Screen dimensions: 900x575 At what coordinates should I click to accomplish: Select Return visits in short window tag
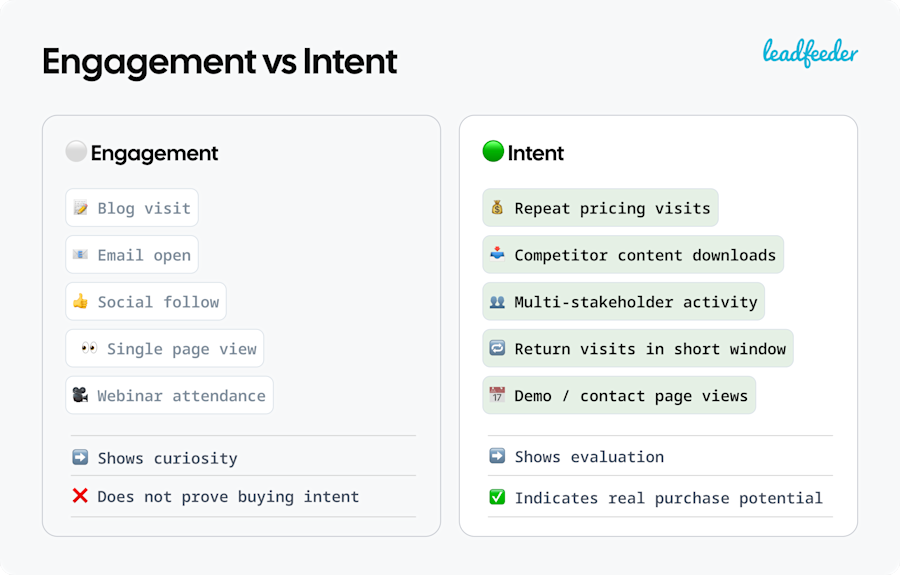click(x=638, y=349)
